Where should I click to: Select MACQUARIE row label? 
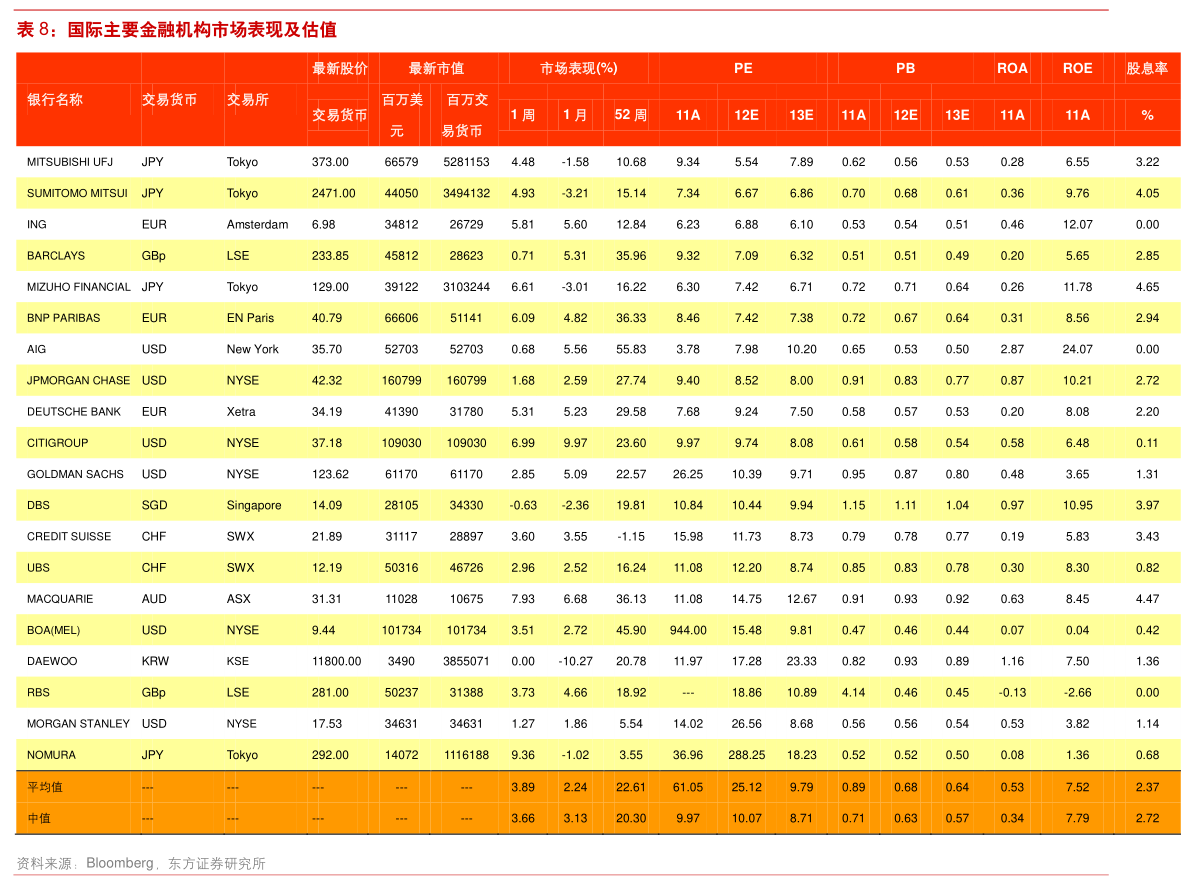[x=60, y=598]
